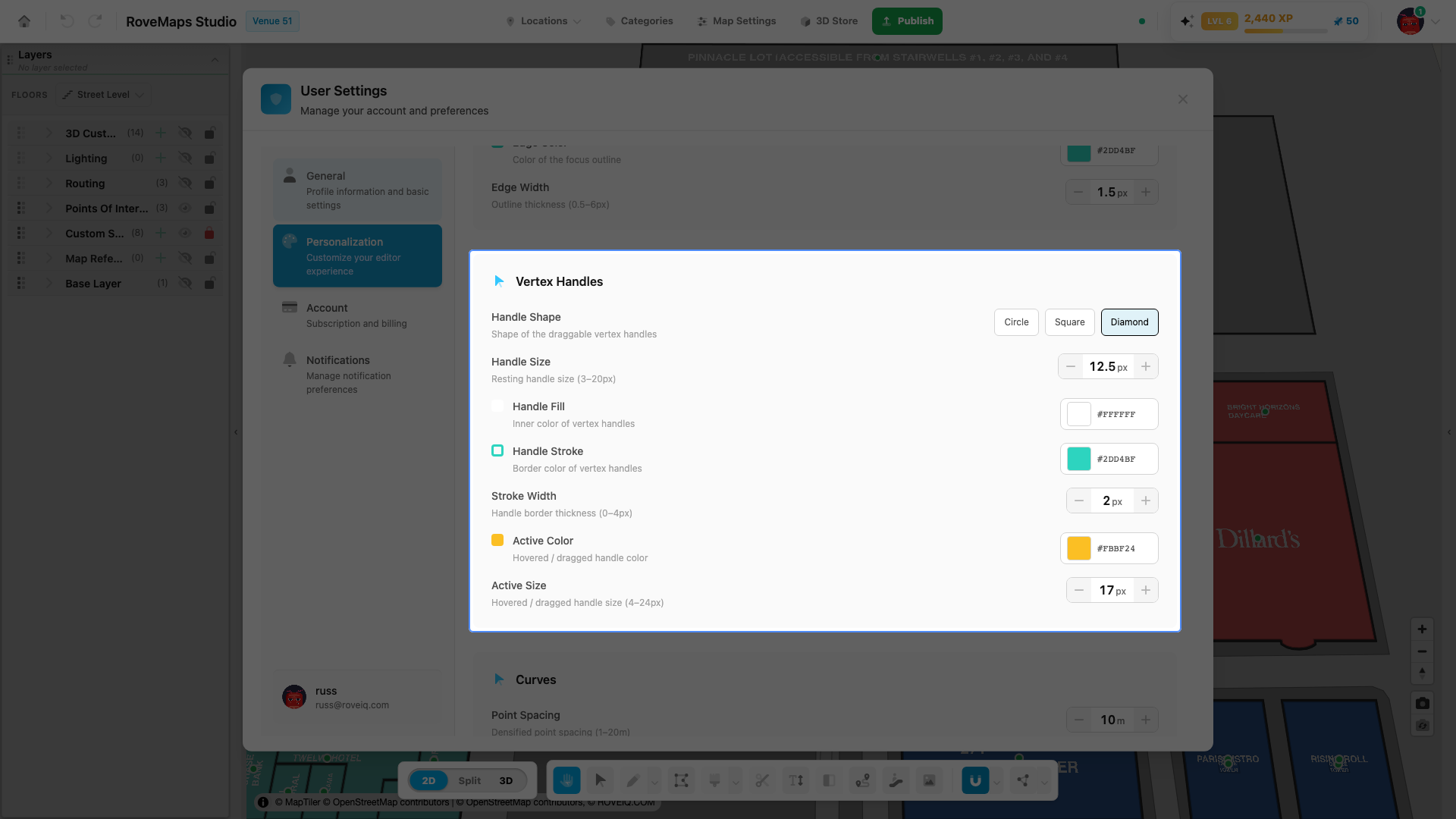
Task: Open Map Settings in top menu
Action: tap(736, 21)
